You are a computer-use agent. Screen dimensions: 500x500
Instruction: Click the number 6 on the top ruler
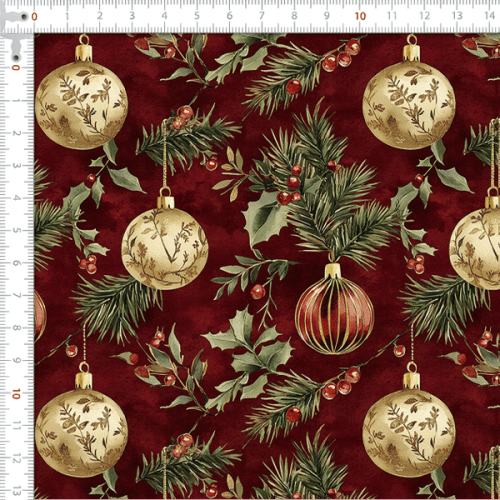(x=229, y=16)
